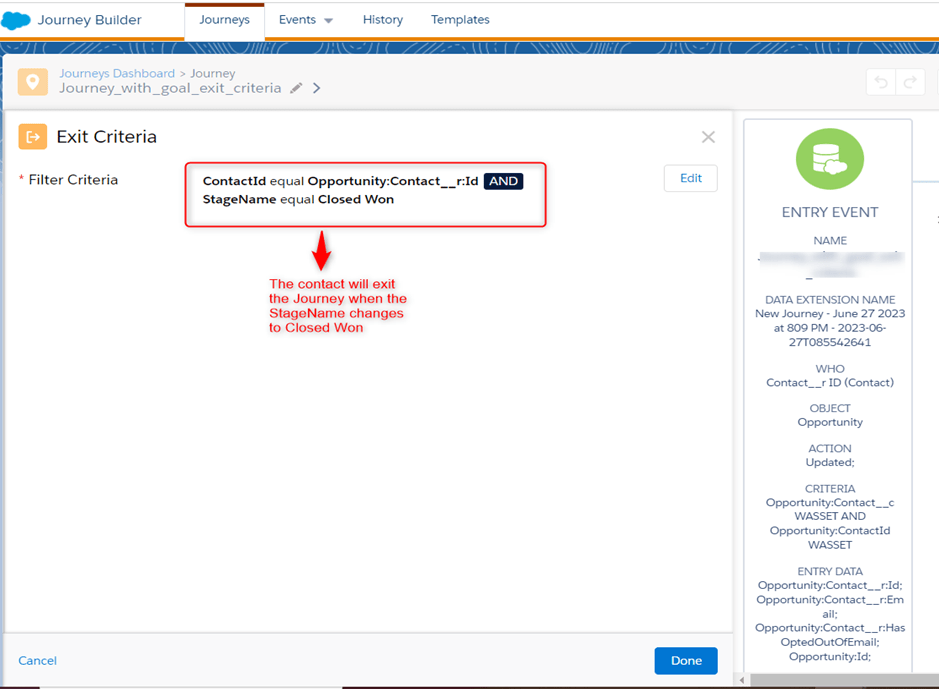Select the CRITERIA label in entry panel
The image size is (939, 689).
coord(830,489)
